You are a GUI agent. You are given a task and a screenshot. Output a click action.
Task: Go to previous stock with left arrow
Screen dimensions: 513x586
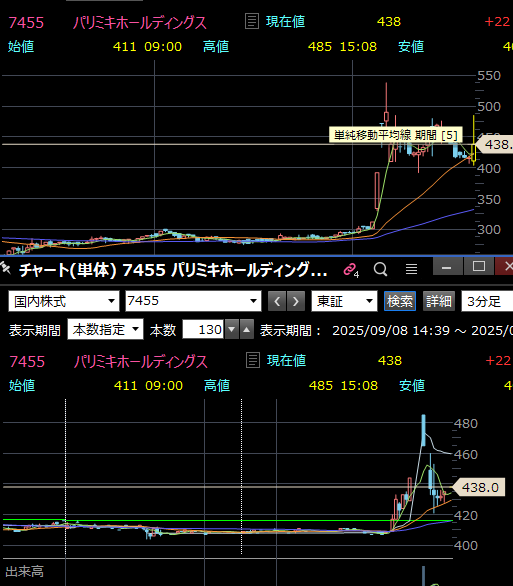click(277, 301)
